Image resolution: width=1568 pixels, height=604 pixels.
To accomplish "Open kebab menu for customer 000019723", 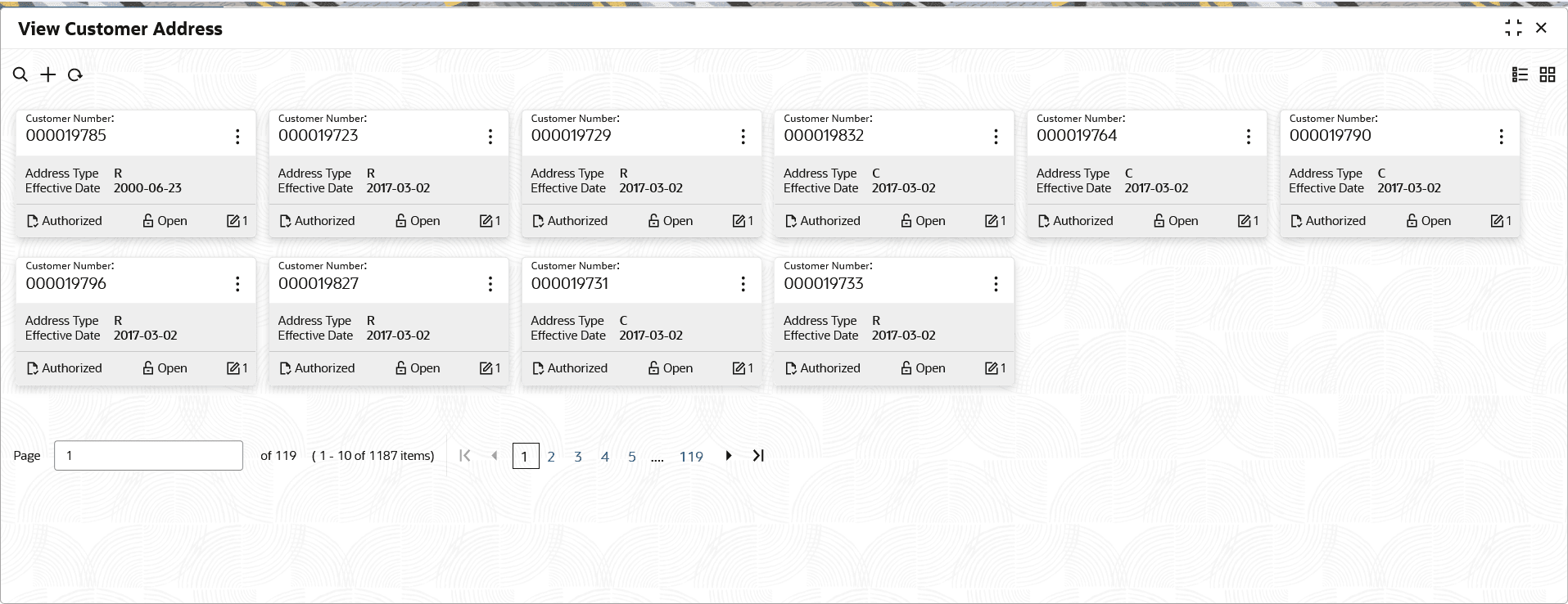I will tap(490, 137).
